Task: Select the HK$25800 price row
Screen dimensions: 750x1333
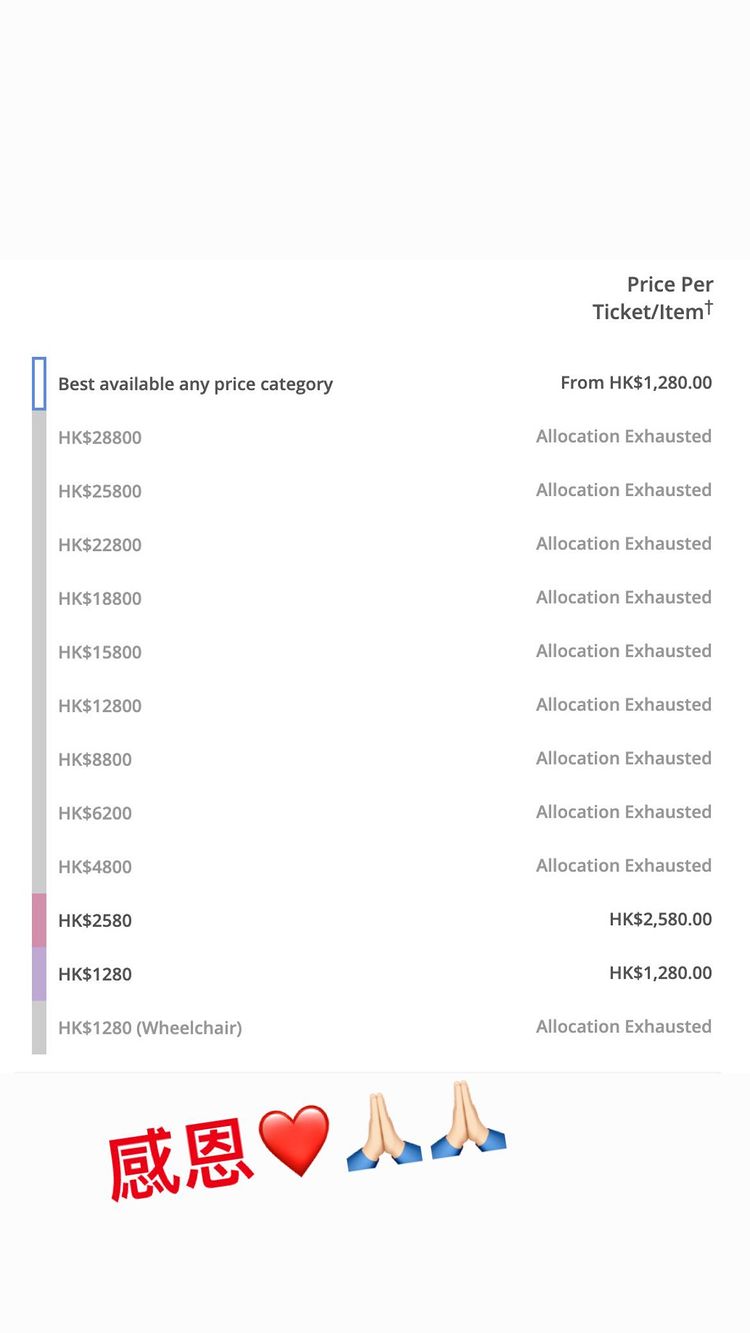Action: (x=373, y=491)
